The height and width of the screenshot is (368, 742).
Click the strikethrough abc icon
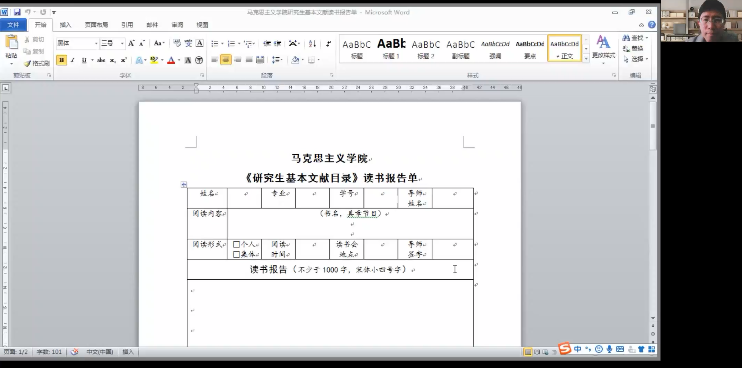point(101,60)
